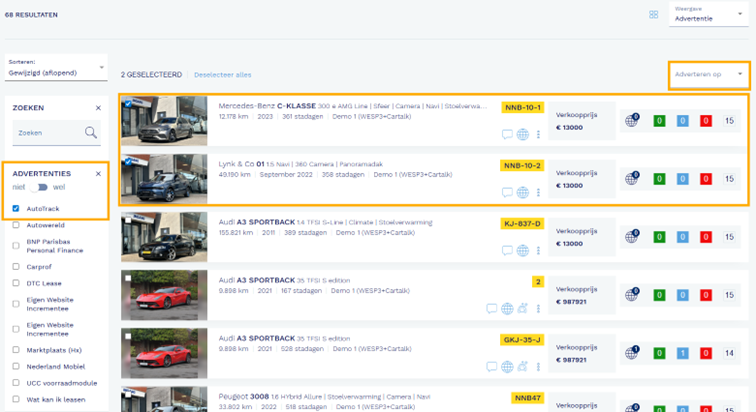
Task: Click advertising globe badge for NNB-10-2
Action: [632, 179]
